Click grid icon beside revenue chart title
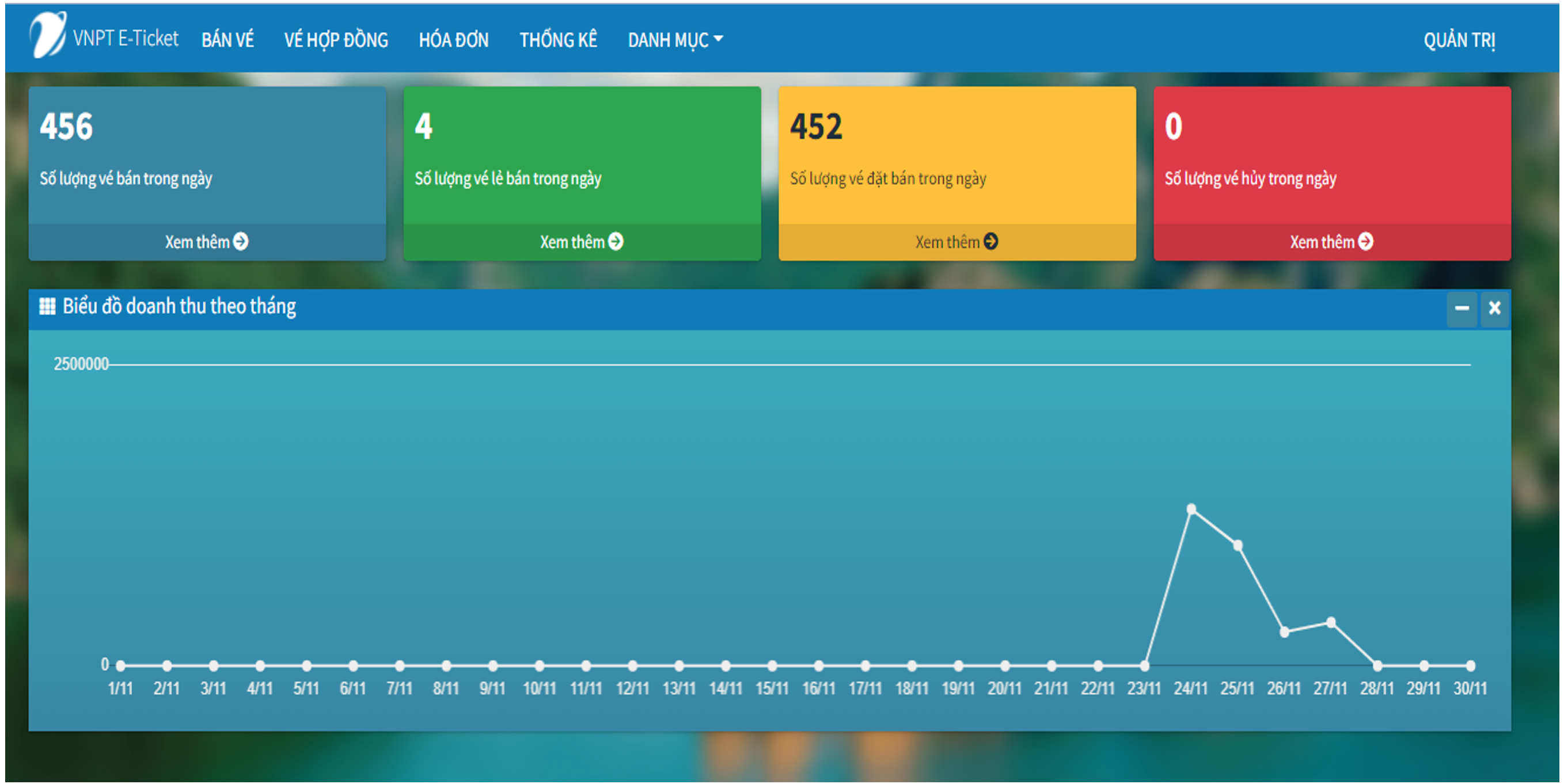 [47, 306]
